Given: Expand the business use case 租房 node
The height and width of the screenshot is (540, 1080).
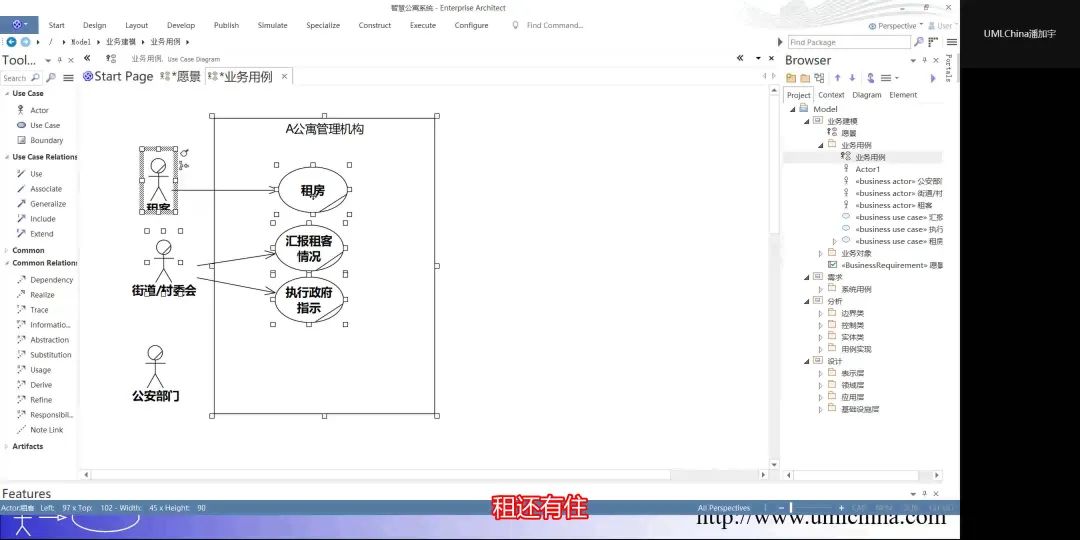Looking at the screenshot, I should (835, 241).
